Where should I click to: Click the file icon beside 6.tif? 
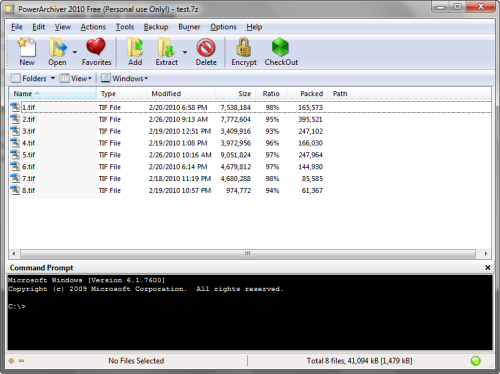pyautogui.click(x=15, y=167)
